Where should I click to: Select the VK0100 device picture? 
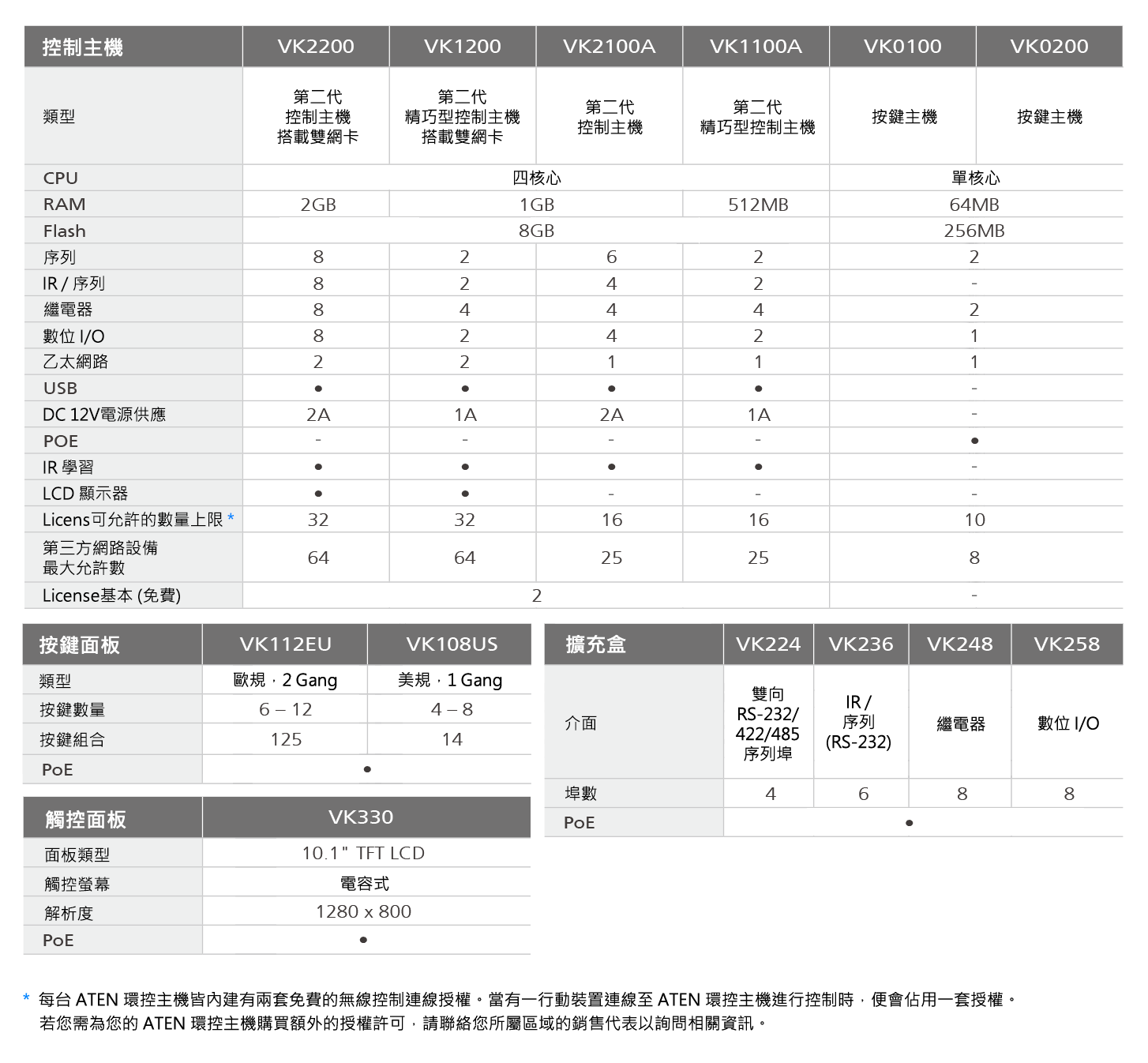[x=902, y=115]
